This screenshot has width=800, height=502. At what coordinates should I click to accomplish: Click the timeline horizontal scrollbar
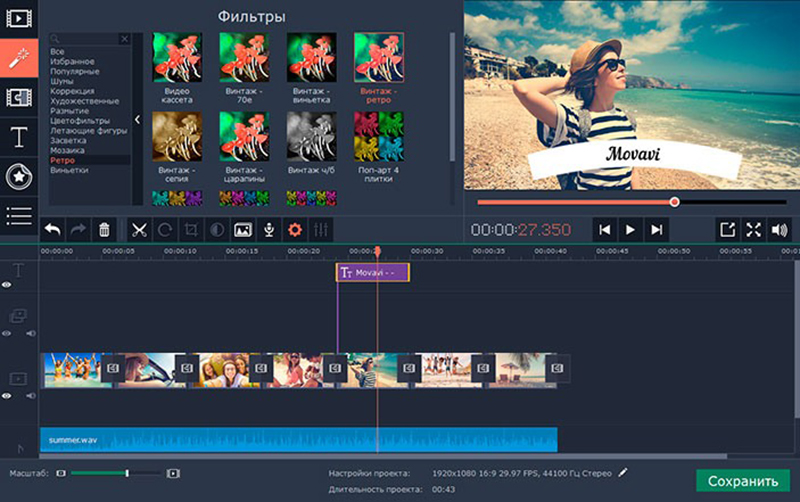tap(384, 456)
